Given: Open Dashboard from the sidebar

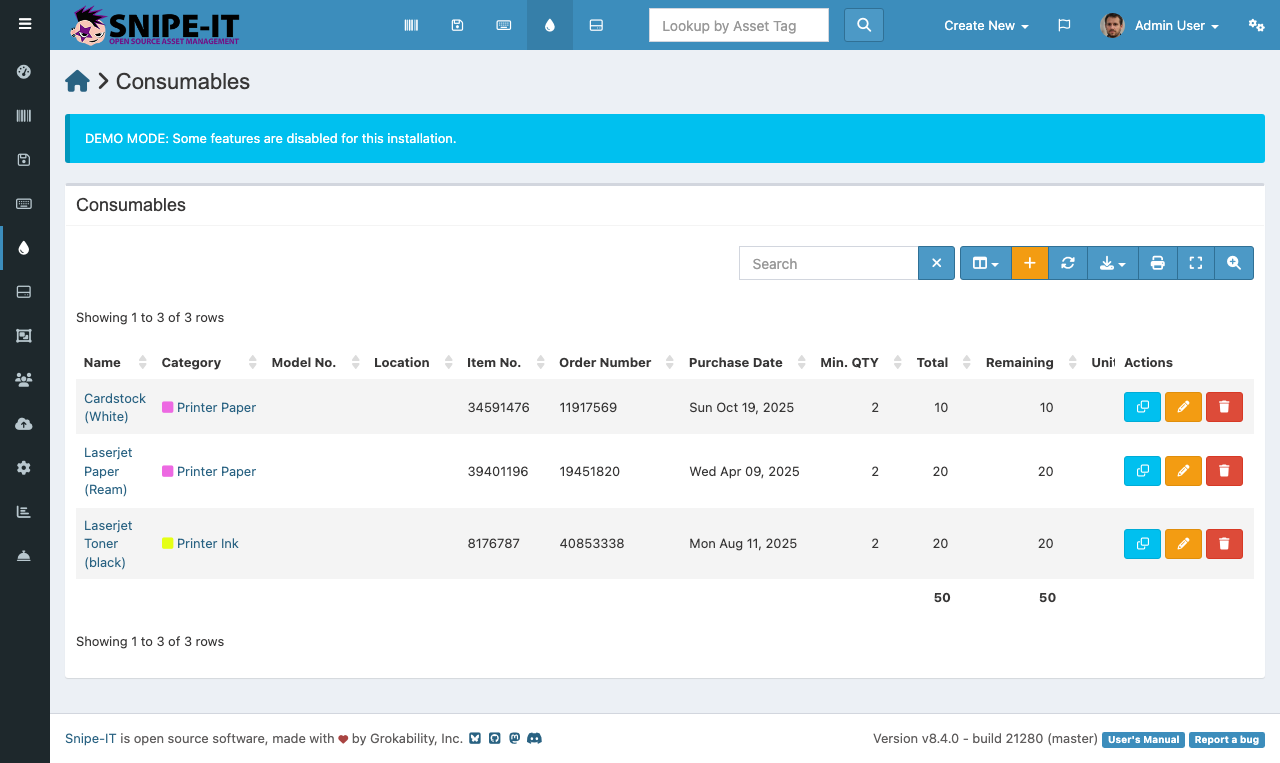Looking at the screenshot, I should click(24, 72).
